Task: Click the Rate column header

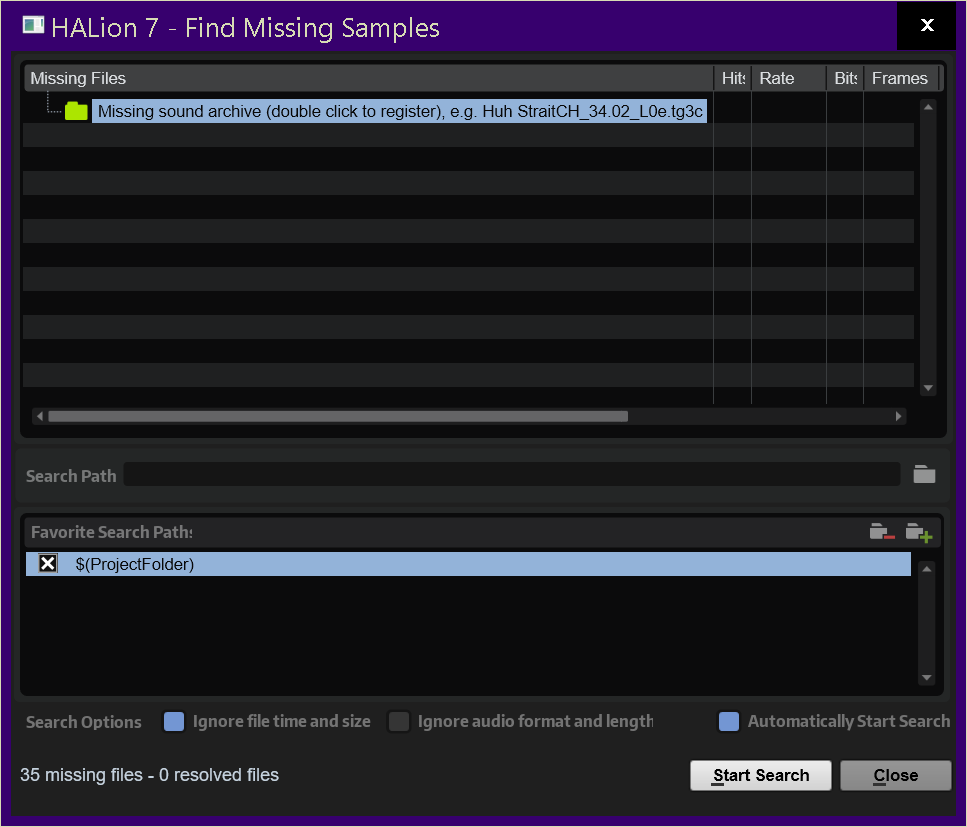Action: [x=789, y=78]
